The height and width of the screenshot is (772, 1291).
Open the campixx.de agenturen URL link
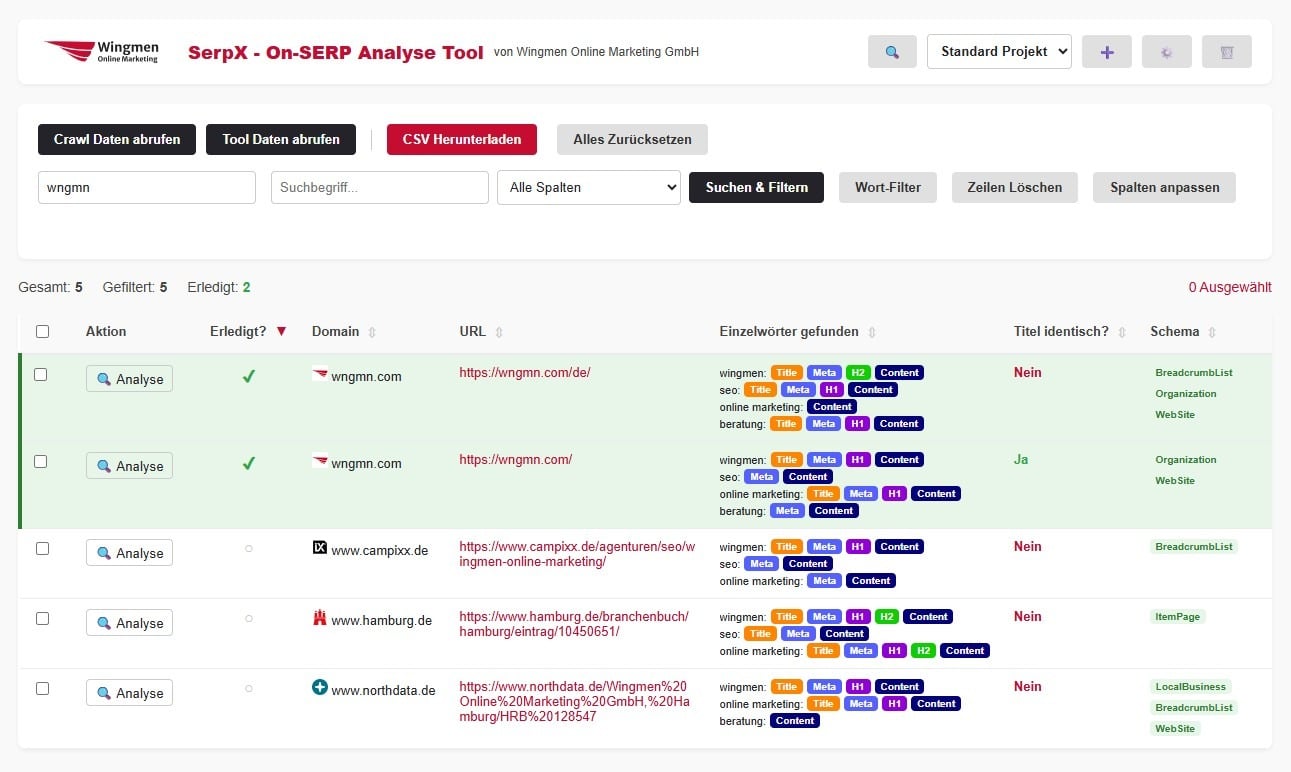click(575, 554)
